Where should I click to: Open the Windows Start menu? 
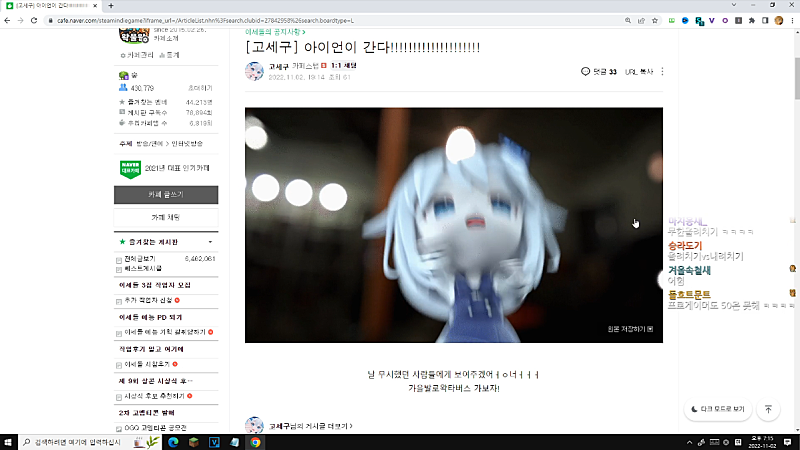[8, 442]
